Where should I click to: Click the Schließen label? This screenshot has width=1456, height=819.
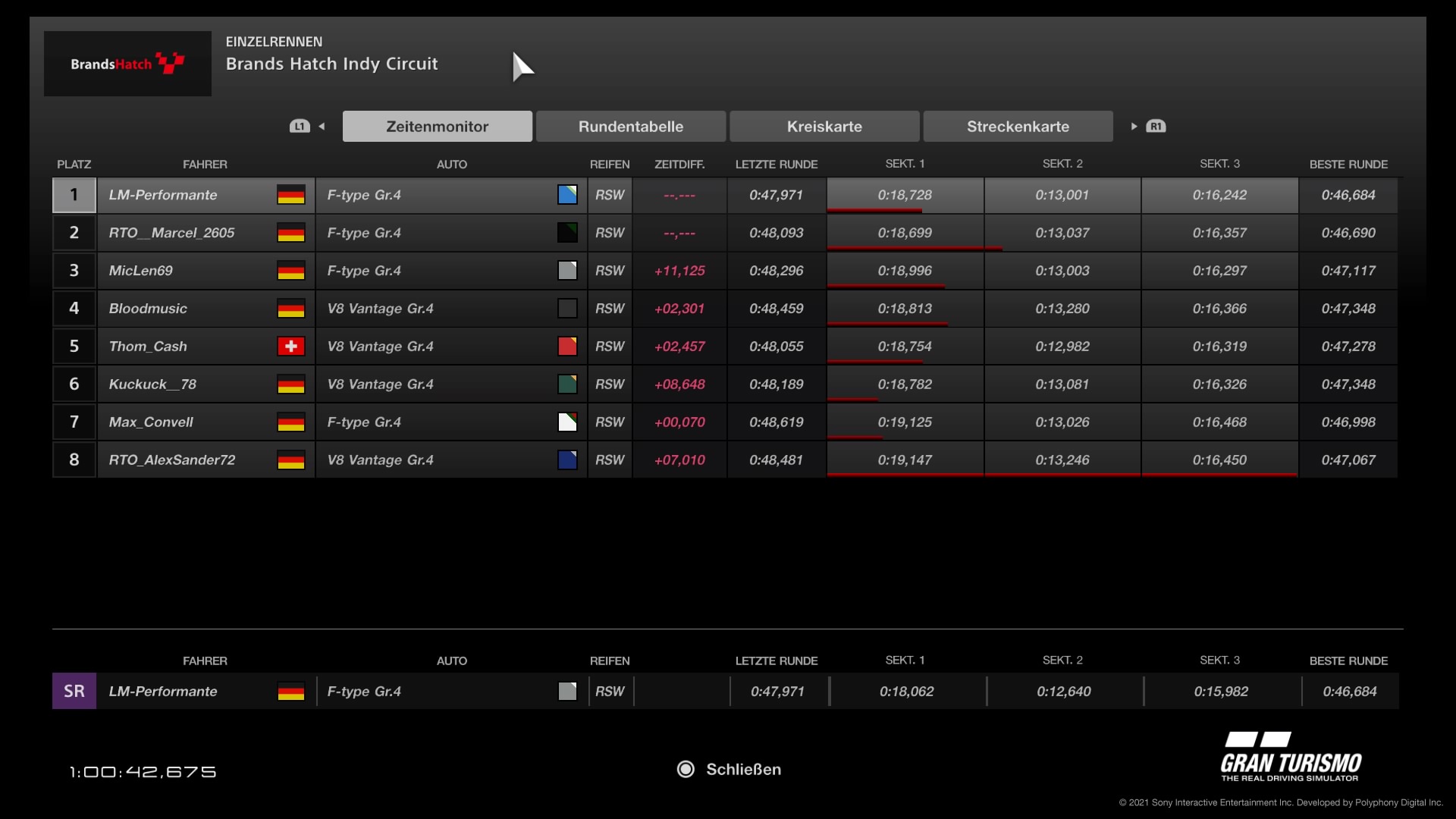[743, 770]
